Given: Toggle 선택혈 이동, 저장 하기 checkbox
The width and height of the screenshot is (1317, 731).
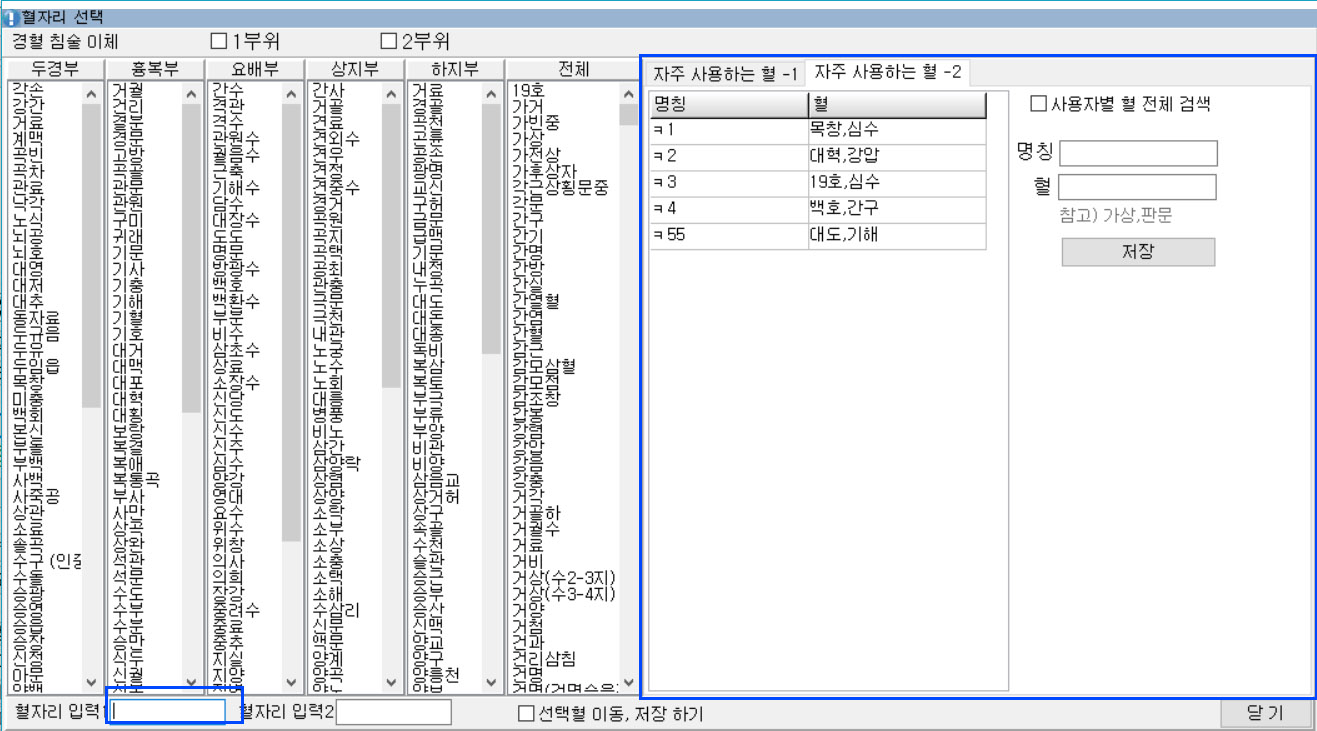Looking at the screenshot, I should 526,714.
